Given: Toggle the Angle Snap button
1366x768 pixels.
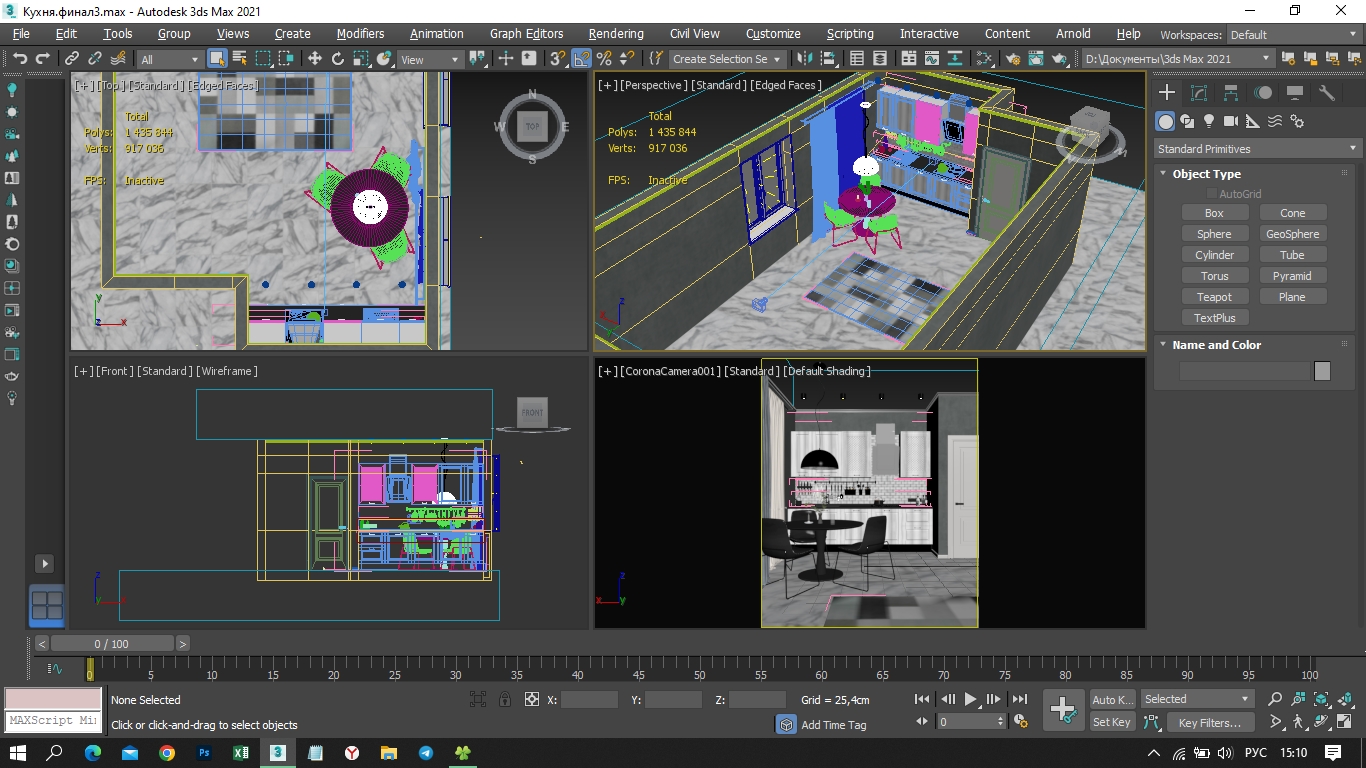Looking at the screenshot, I should [x=581, y=59].
